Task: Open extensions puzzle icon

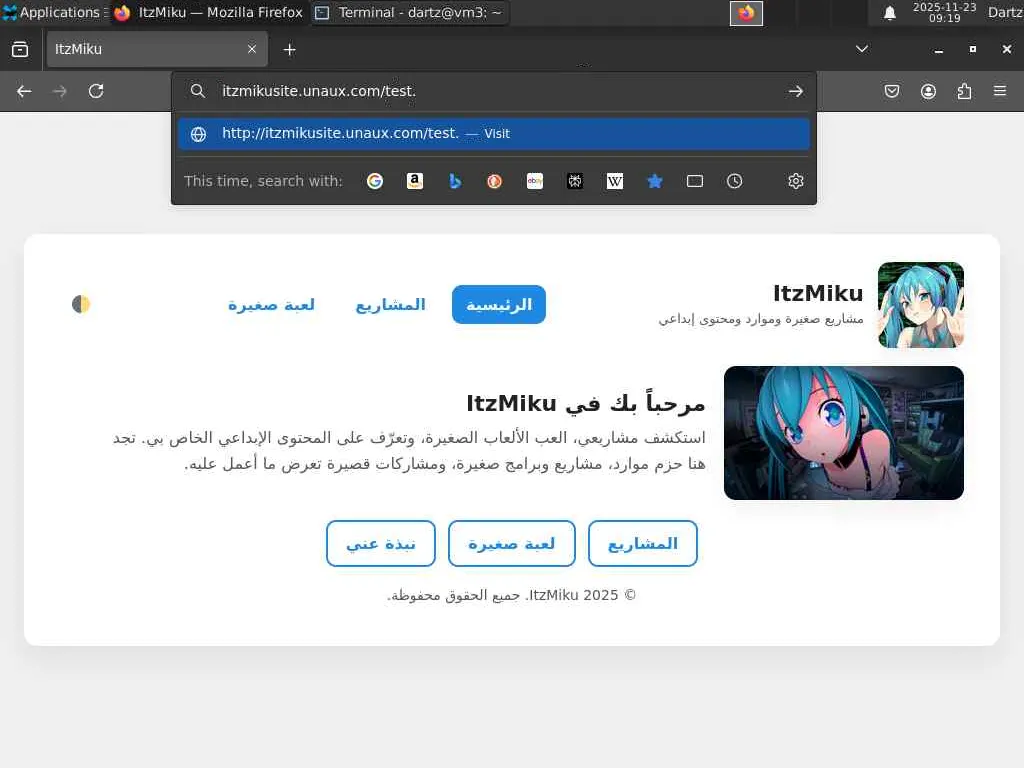Action: pyautogui.click(x=964, y=91)
